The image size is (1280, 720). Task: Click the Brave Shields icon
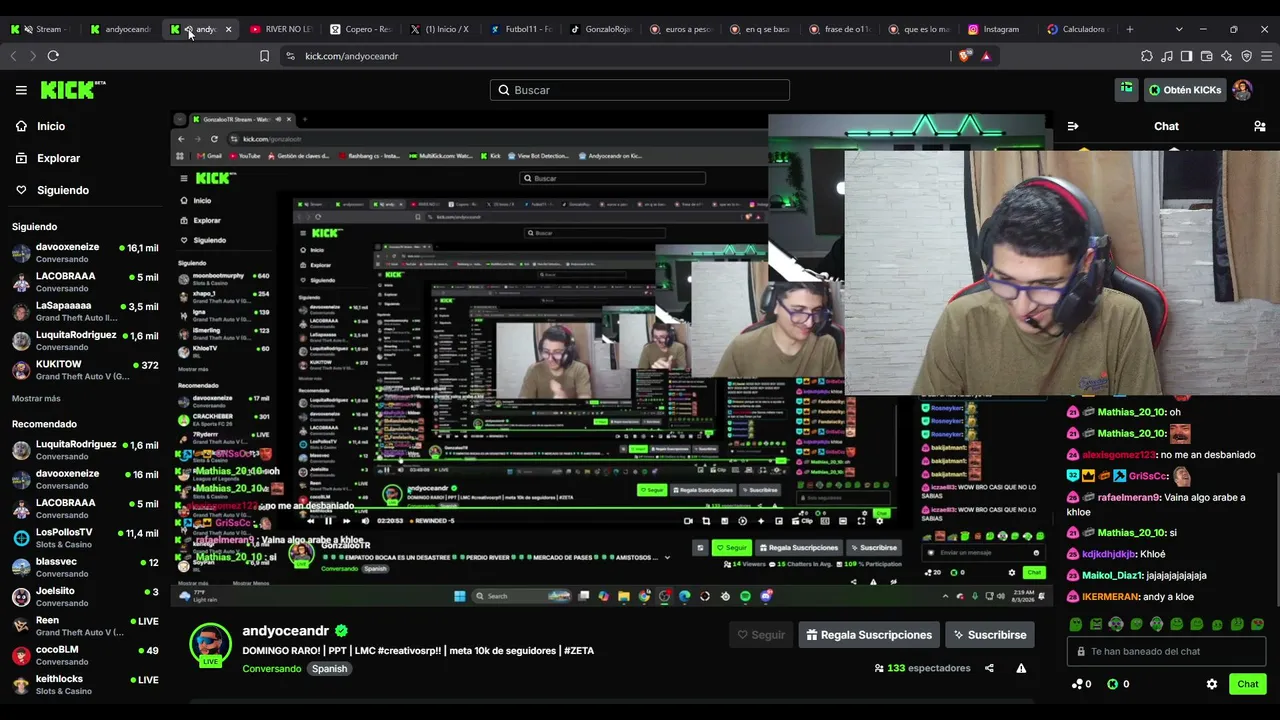965,56
